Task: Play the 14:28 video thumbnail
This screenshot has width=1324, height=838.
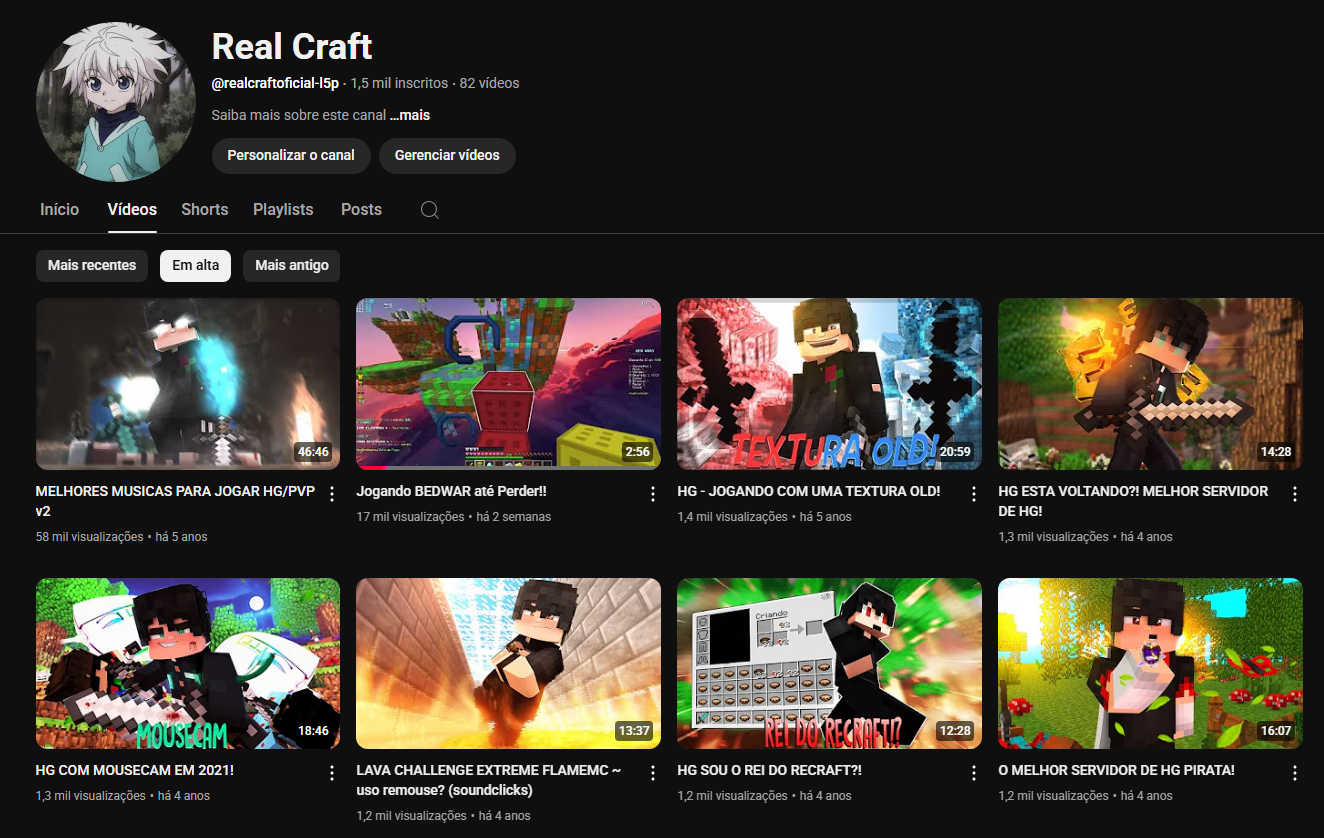Action: (1150, 384)
